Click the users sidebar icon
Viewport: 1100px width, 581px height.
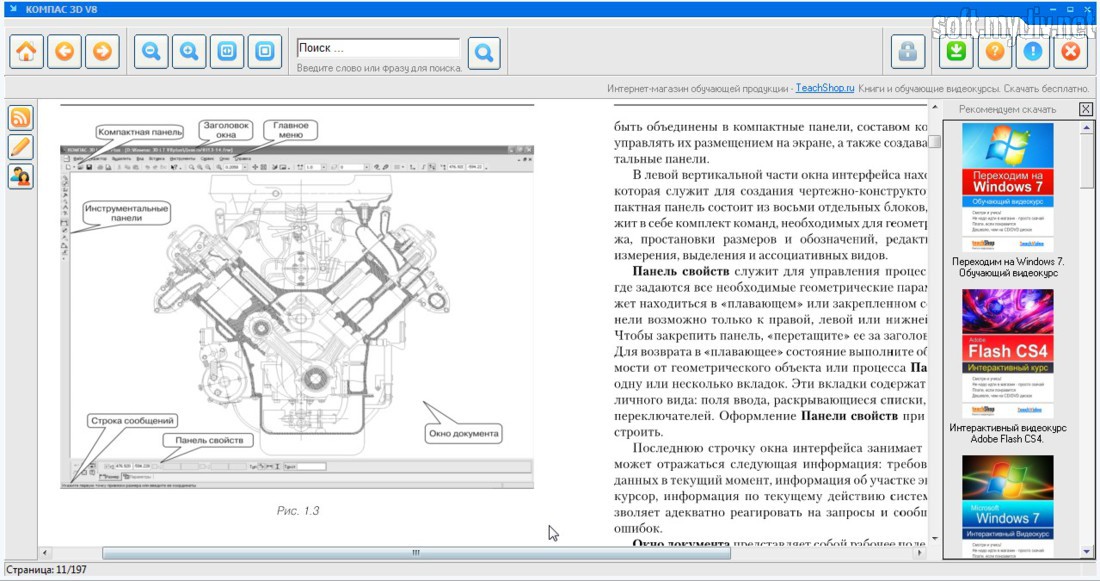[20, 176]
